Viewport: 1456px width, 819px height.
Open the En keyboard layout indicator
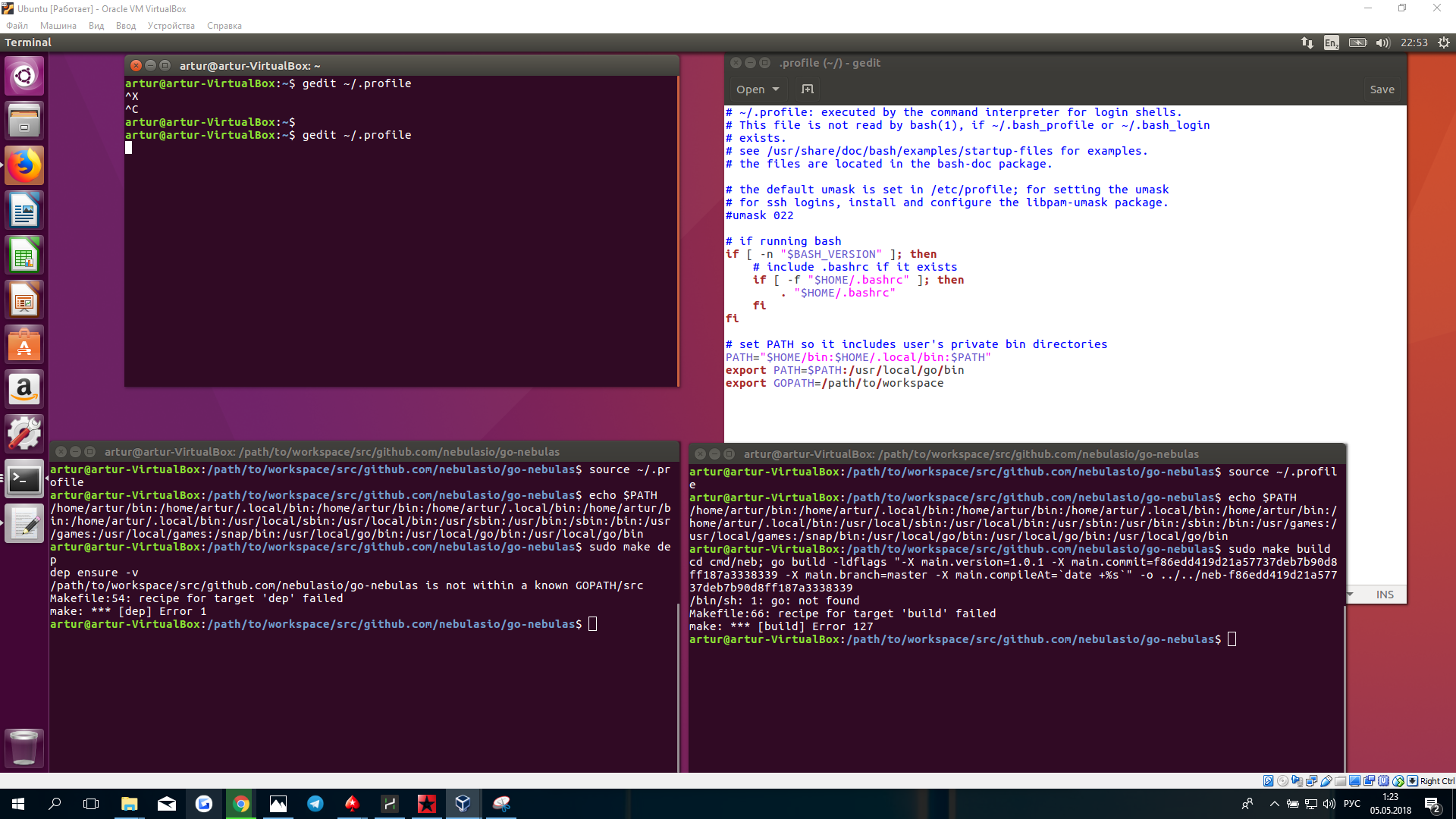(1331, 42)
